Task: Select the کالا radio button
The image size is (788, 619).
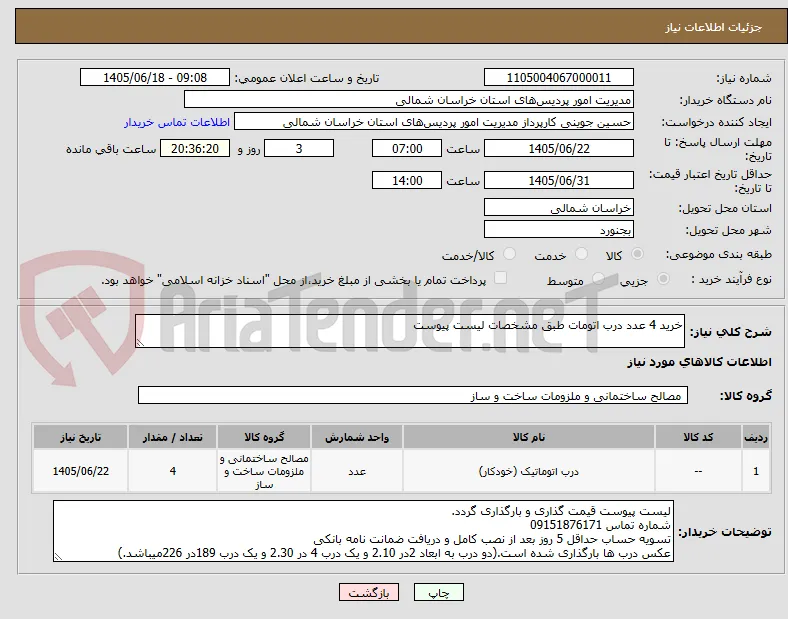Action: (x=637, y=254)
